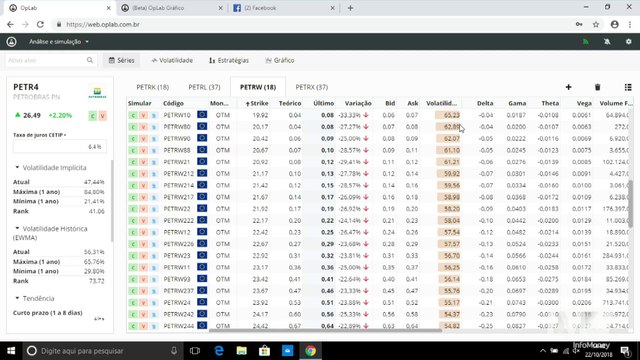Select the PETRX (37) series tab

[x=312, y=87]
